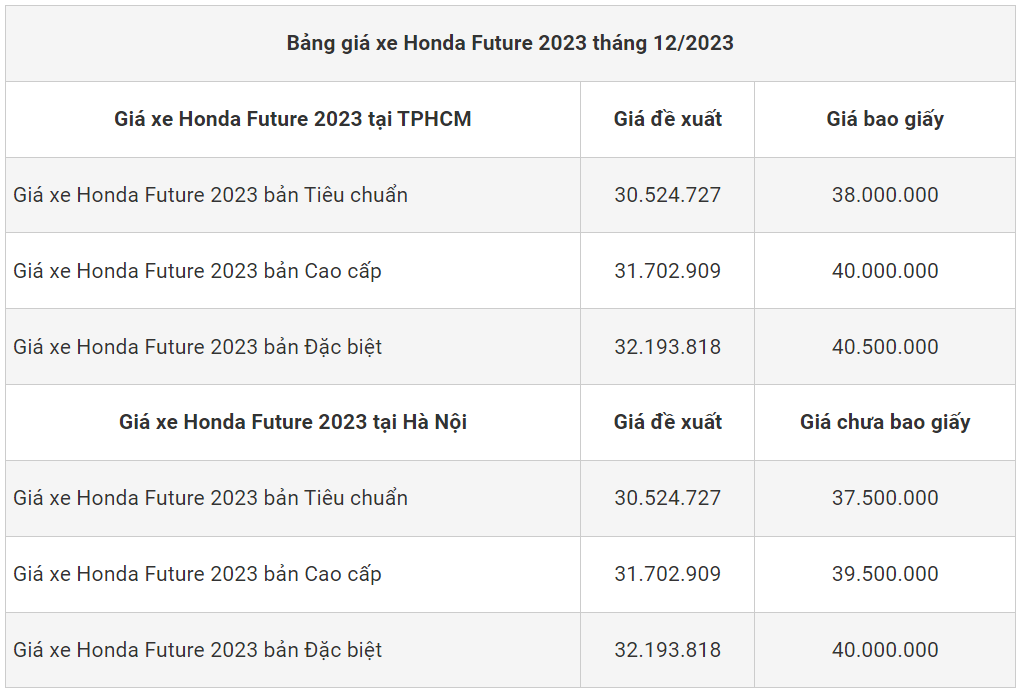
Task: Click the Hà Nội Đặc biệt price 40.000.000
Action: 885,650
